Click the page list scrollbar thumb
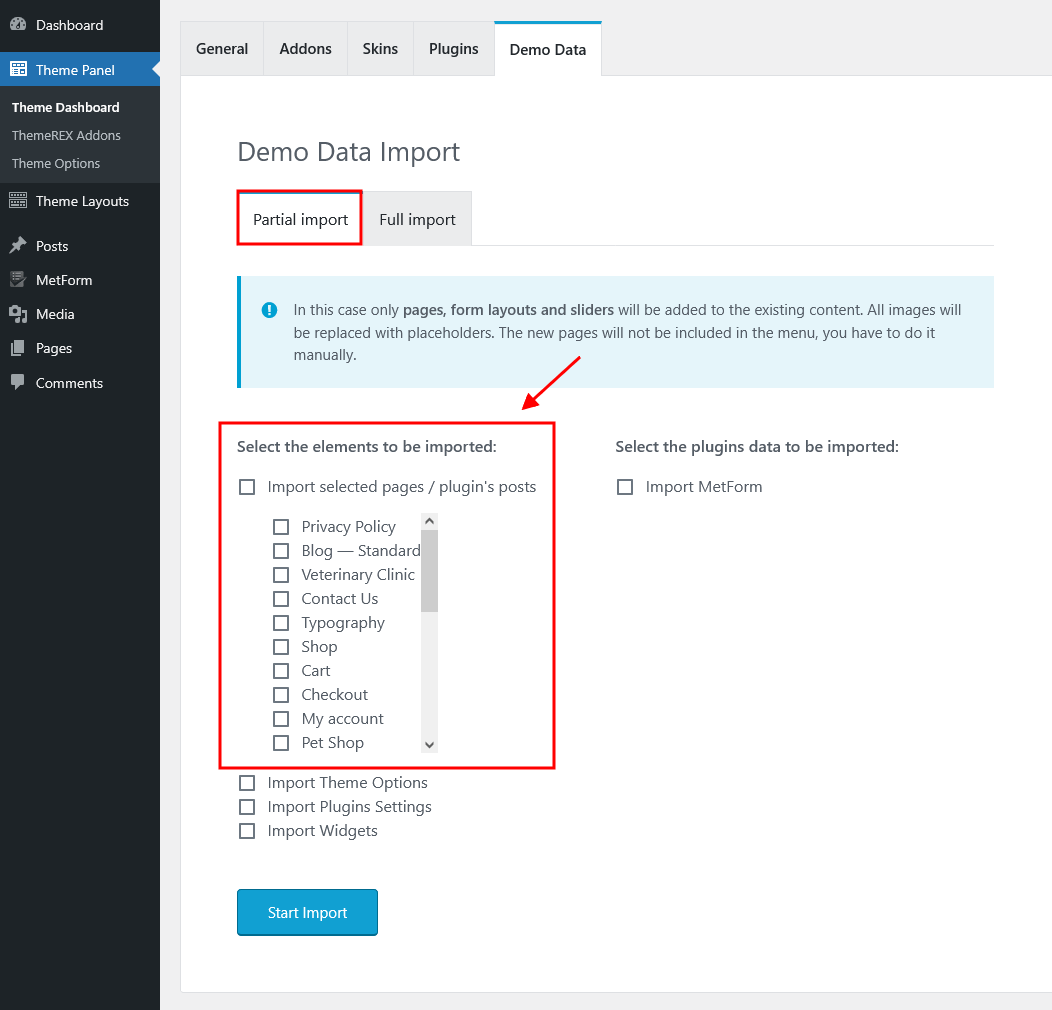This screenshot has width=1052, height=1010. 429,570
